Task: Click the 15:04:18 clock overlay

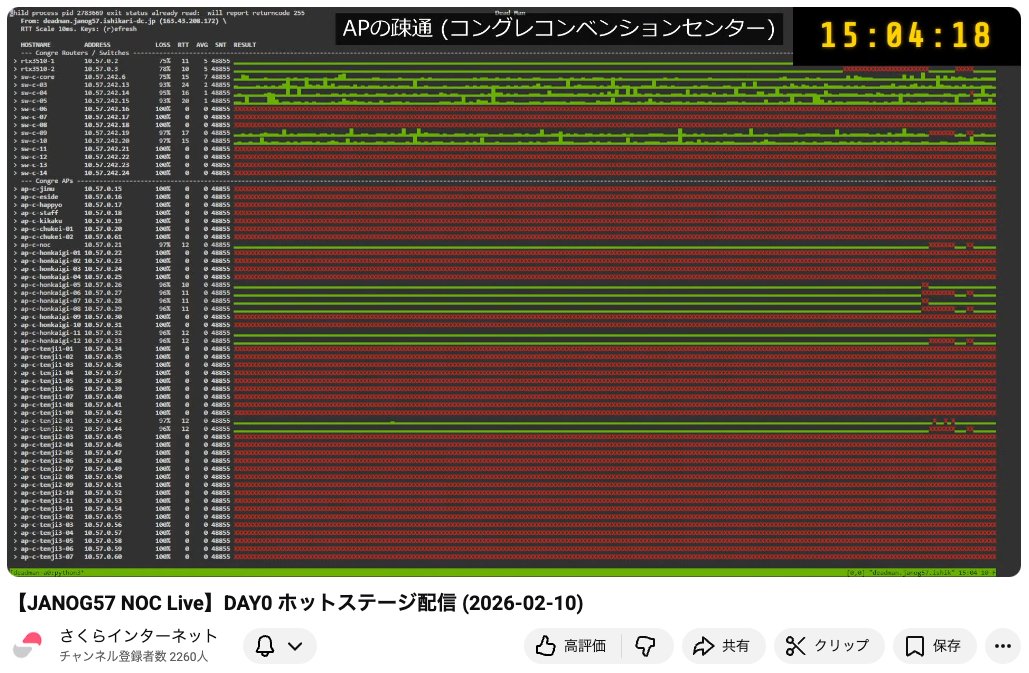Action: [905, 35]
